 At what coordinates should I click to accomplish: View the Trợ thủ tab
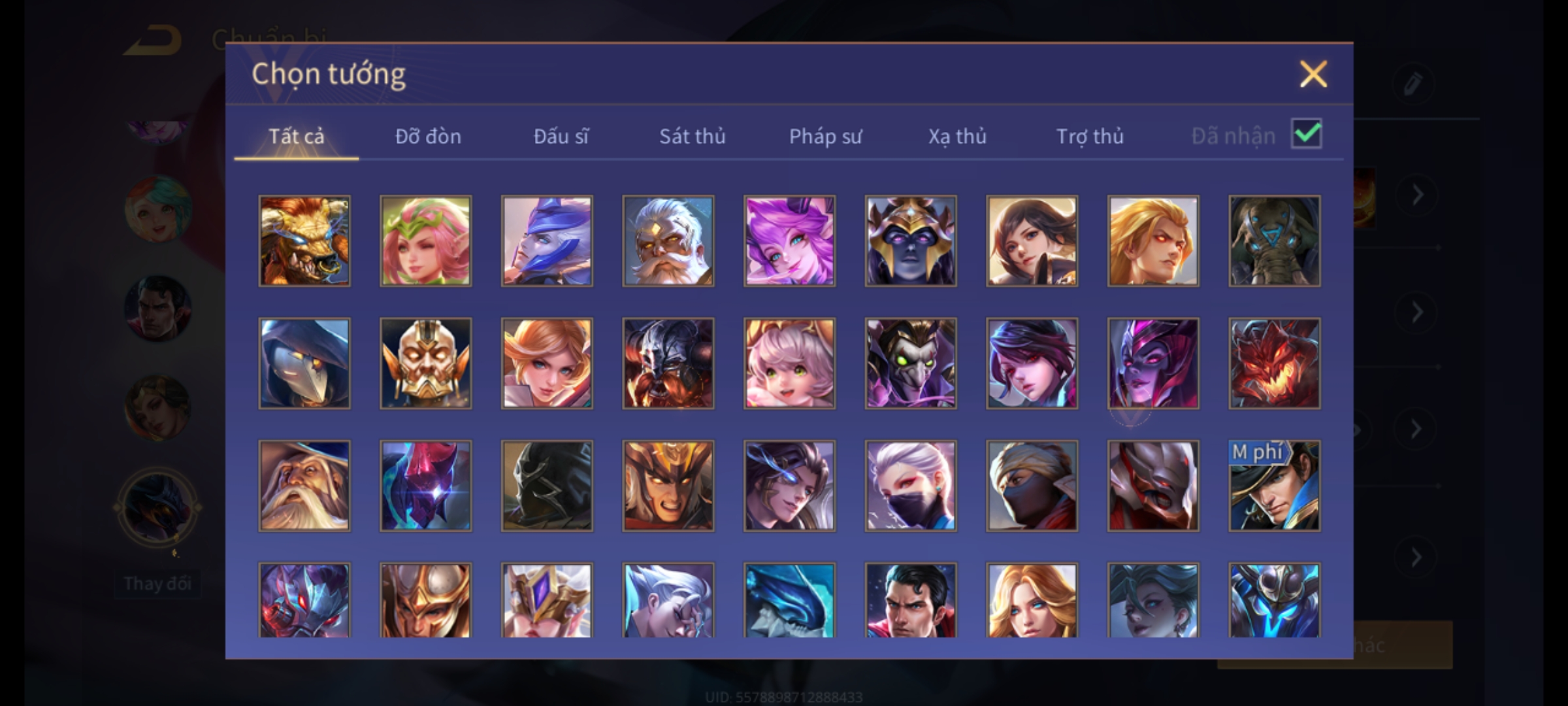(x=1090, y=136)
